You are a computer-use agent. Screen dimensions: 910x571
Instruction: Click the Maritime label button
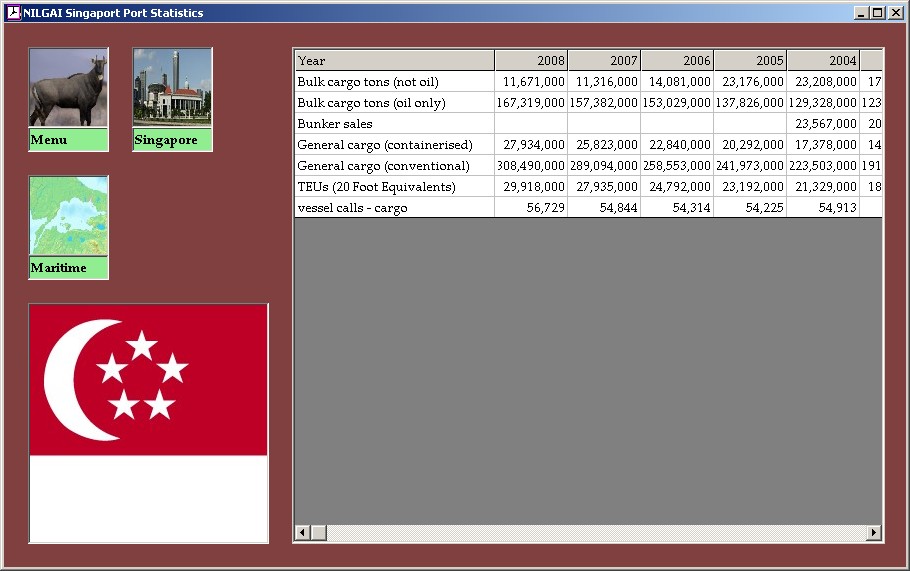(68, 268)
